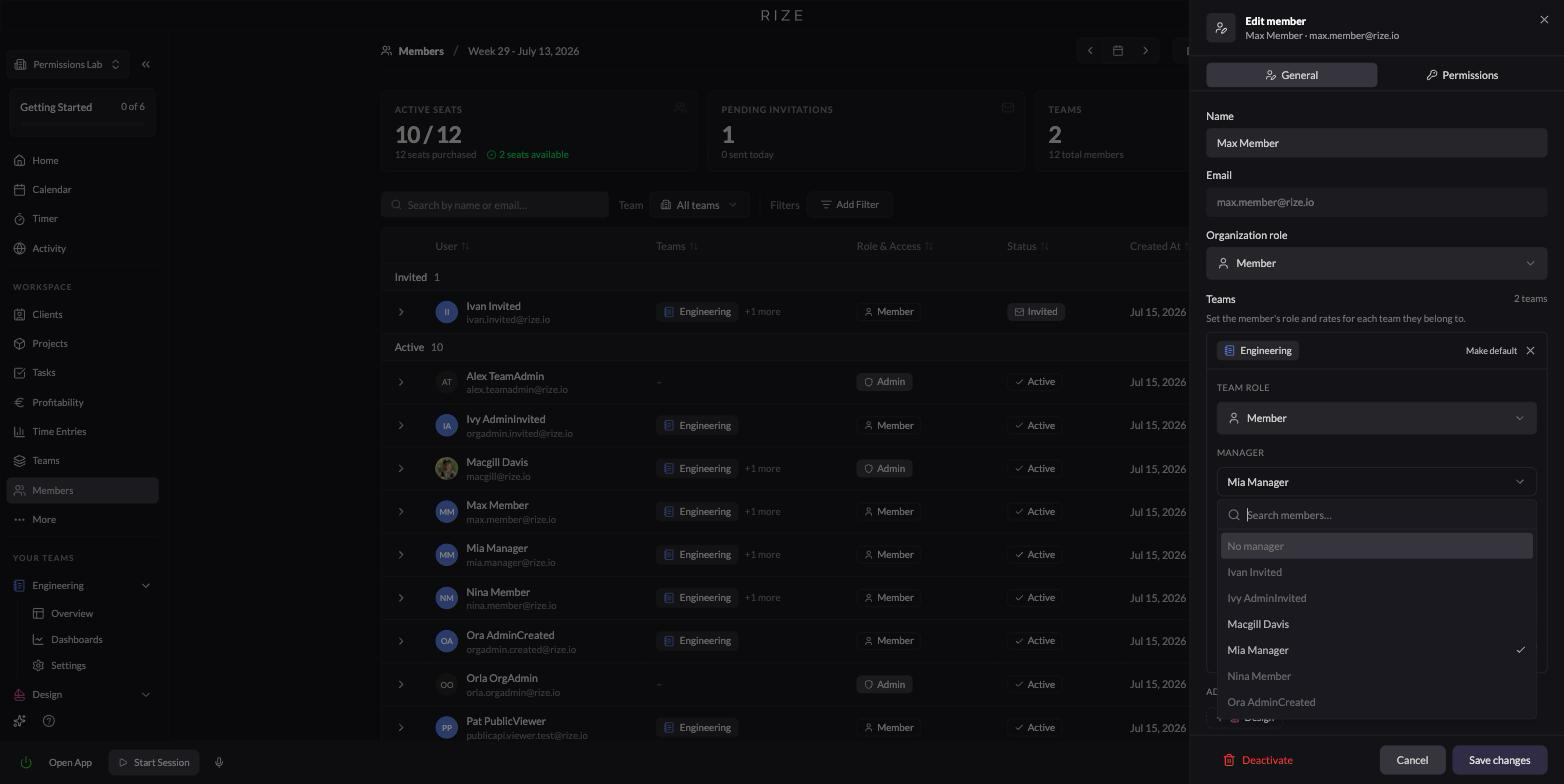Click Make default for Engineering
1564x784 pixels.
[x=1491, y=351]
